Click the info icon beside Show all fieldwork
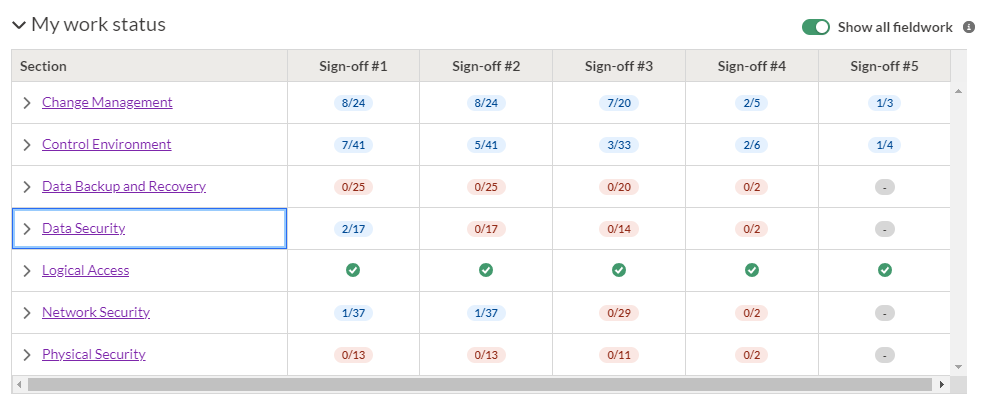Viewport: 983px width, 411px height. tap(969, 27)
